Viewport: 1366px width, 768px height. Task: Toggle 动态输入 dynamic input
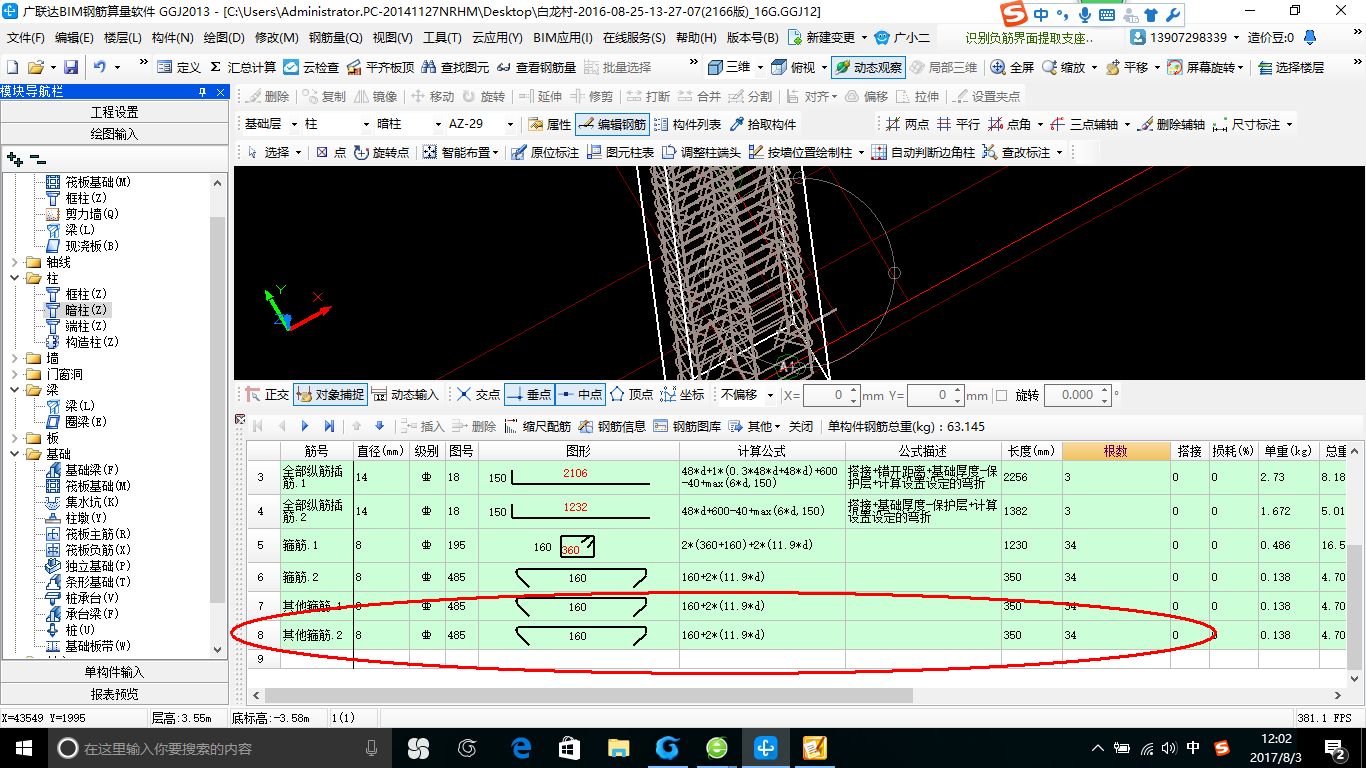pos(405,395)
